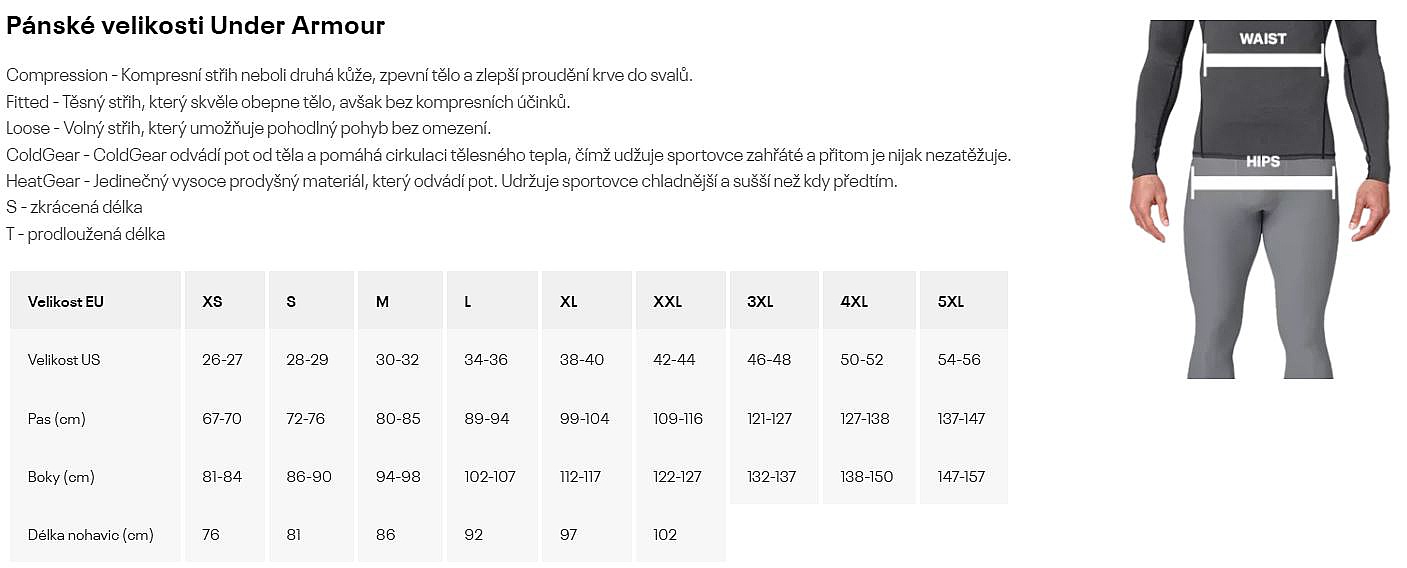Viewport: 1407px width, 568px height.
Task: Click the Pánské velikosti Under Armour heading
Action: [x=196, y=26]
